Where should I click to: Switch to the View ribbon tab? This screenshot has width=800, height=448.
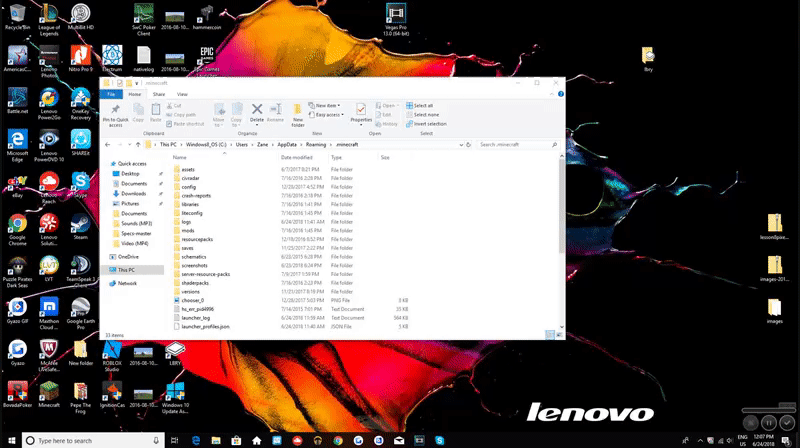click(x=182, y=94)
